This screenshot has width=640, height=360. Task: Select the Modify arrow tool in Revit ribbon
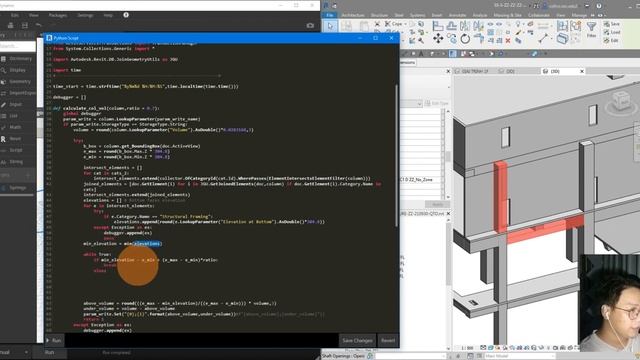coord(330,26)
